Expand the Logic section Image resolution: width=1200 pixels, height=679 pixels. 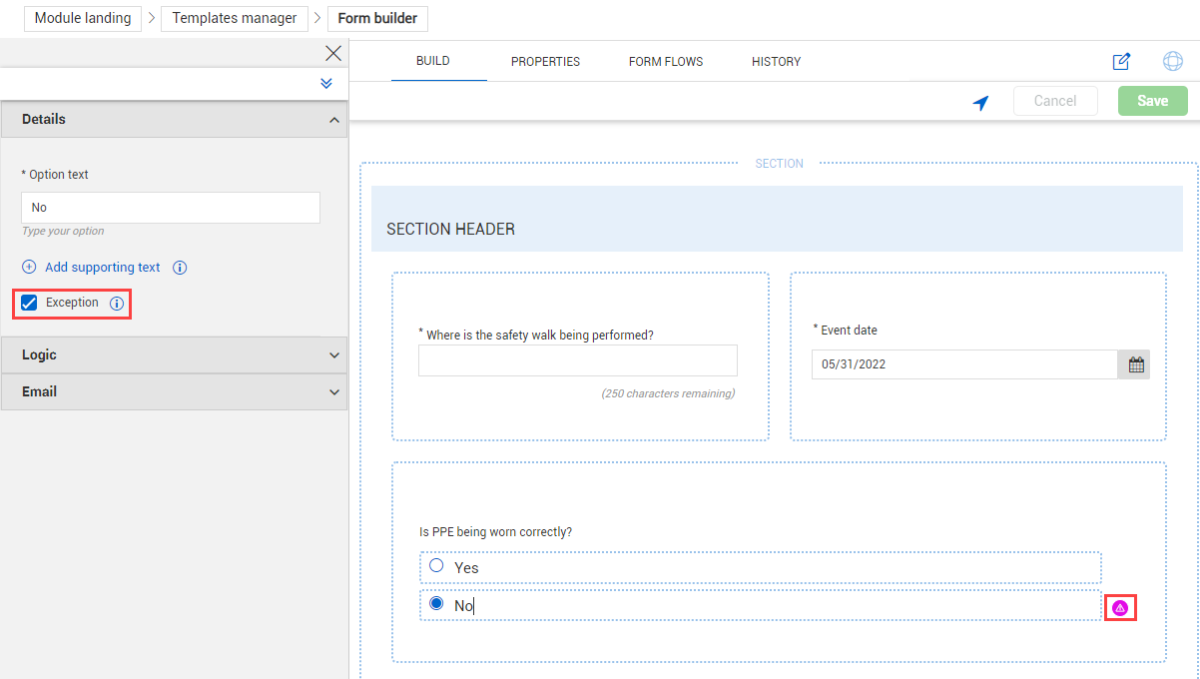coord(334,356)
